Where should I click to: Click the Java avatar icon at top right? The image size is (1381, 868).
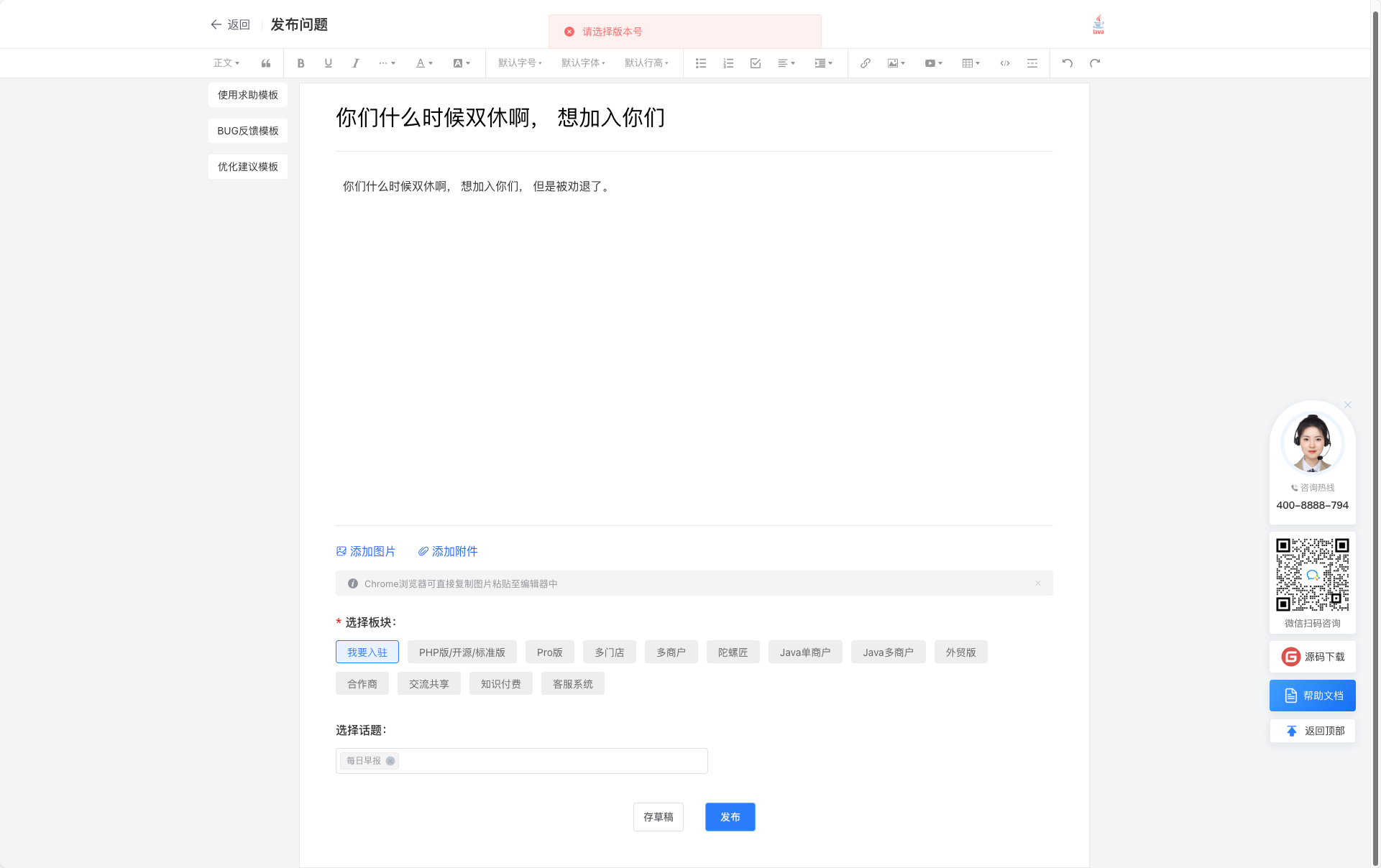[x=1098, y=24]
